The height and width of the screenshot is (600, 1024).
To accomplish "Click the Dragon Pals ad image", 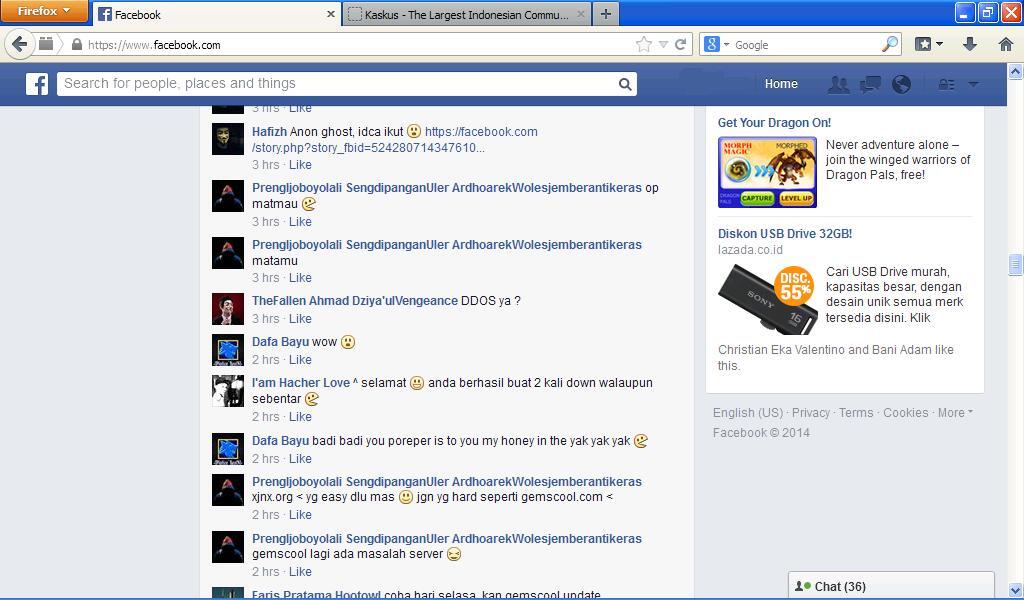I will [x=767, y=172].
